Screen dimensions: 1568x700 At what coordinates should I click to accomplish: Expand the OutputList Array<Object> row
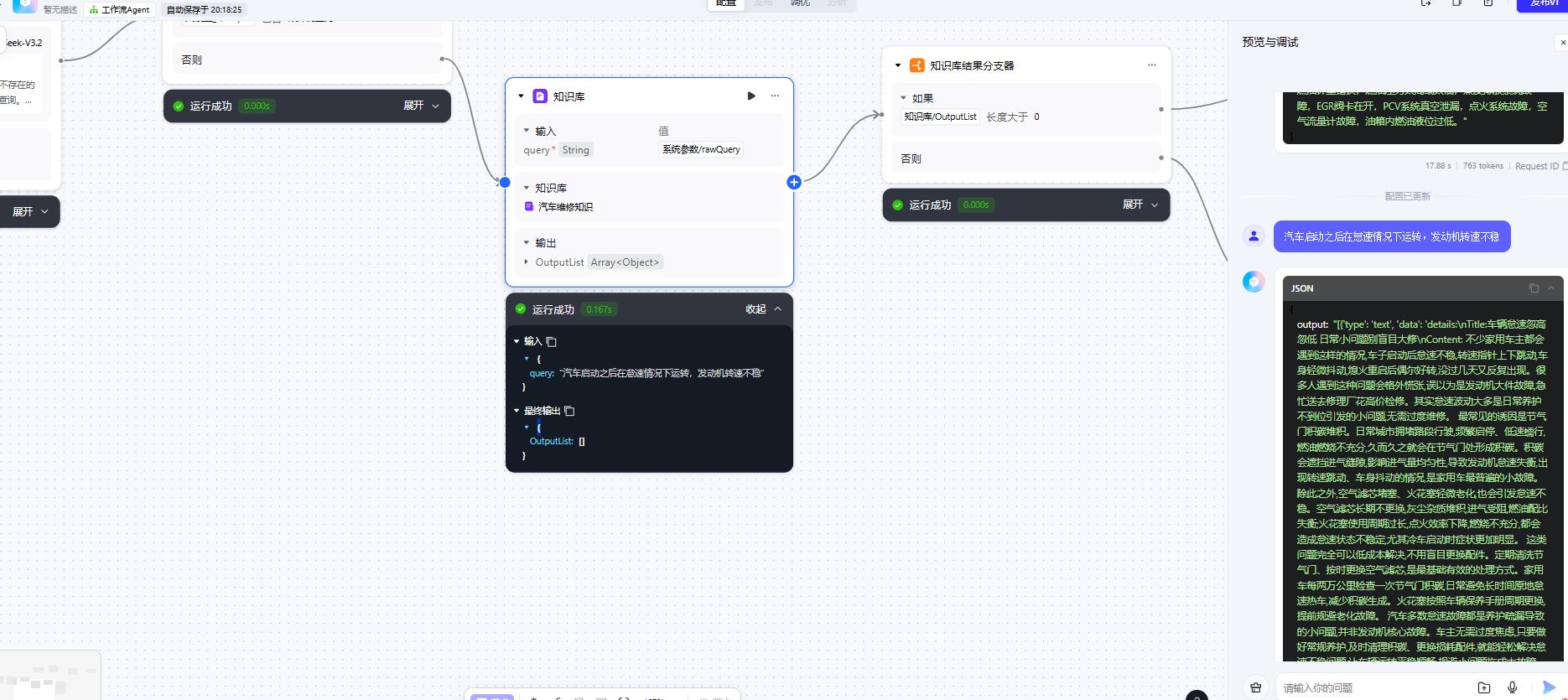[x=527, y=262]
